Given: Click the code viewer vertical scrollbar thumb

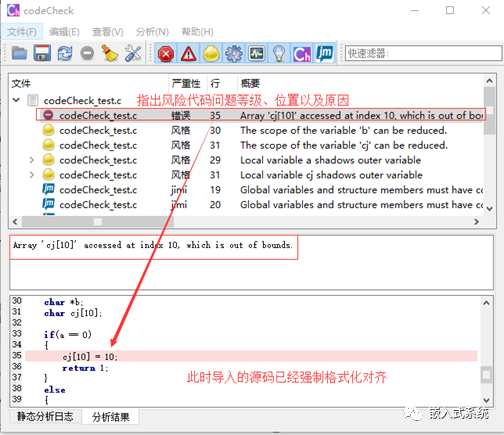Looking at the screenshot, I should tap(486, 375).
